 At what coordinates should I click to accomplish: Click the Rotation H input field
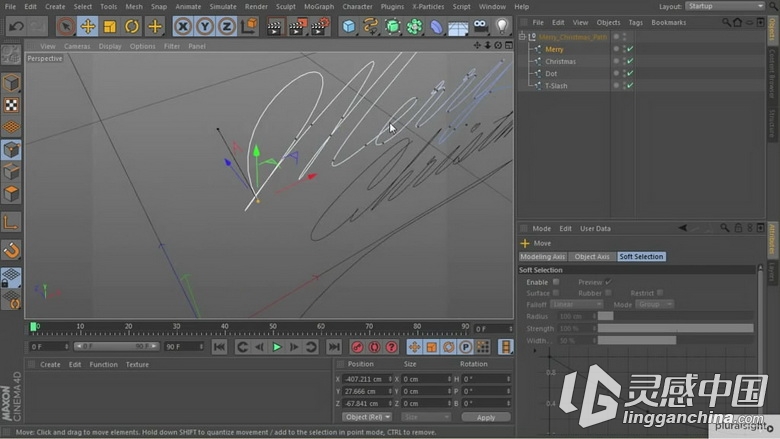coord(486,379)
